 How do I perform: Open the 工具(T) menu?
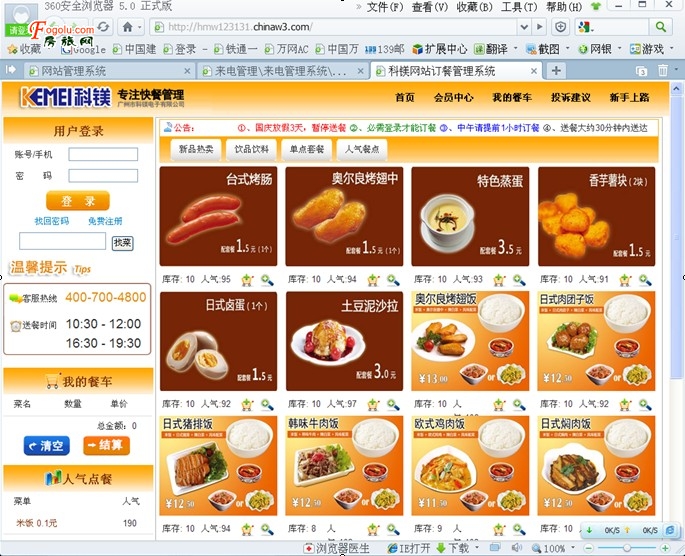coord(517,7)
